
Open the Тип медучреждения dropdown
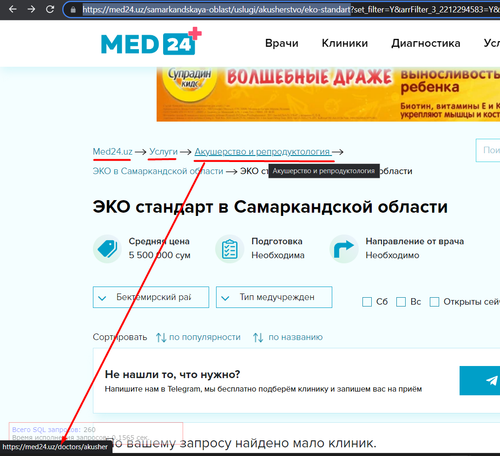tap(274, 297)
